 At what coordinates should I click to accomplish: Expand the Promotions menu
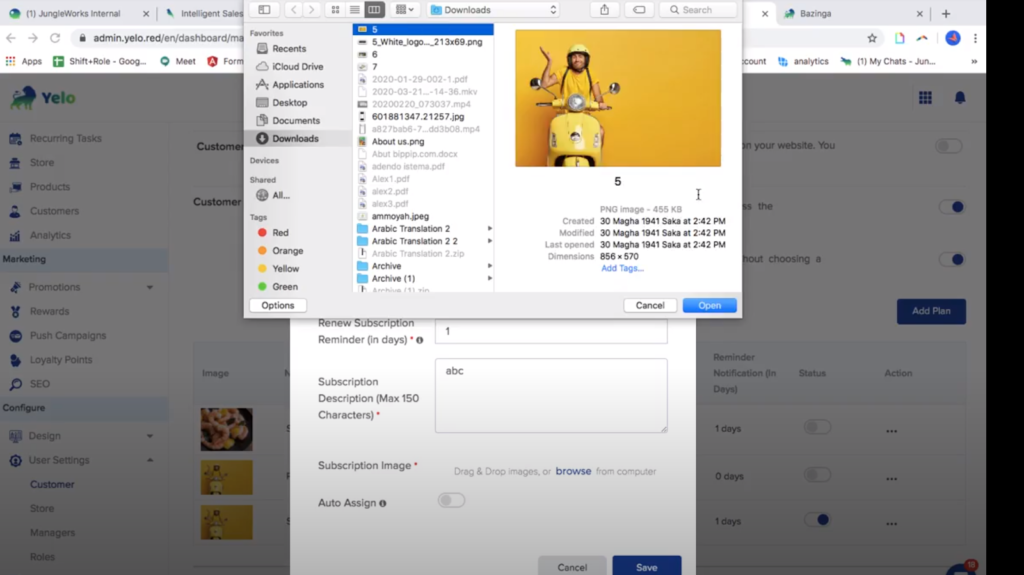(x=150, y=288)
